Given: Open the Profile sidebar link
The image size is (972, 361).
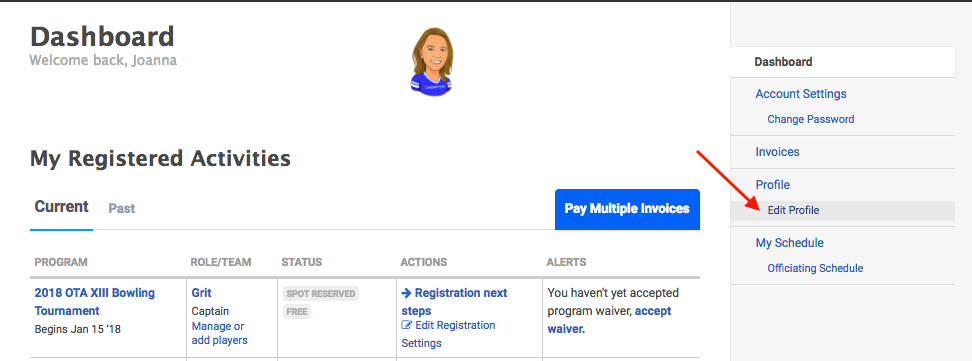Looking at the screenshot, I should pos(772,185).
